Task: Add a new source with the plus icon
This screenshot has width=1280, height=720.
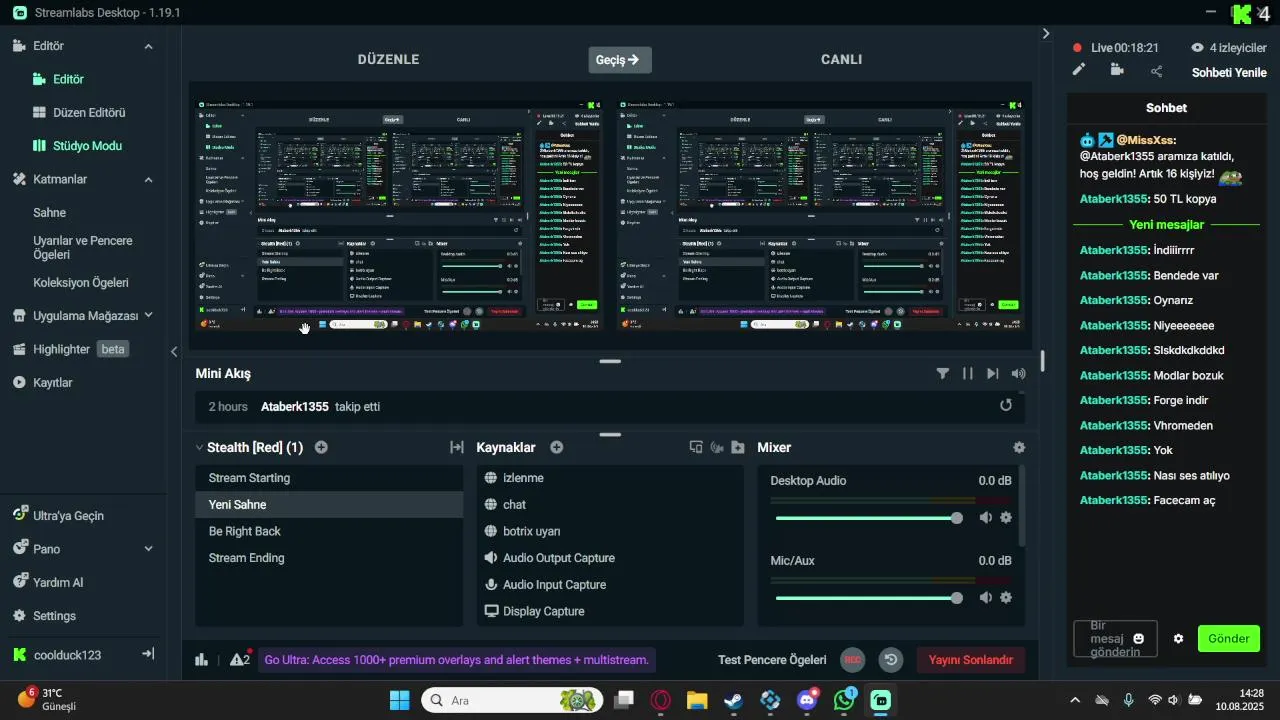Action: (557, 448)
